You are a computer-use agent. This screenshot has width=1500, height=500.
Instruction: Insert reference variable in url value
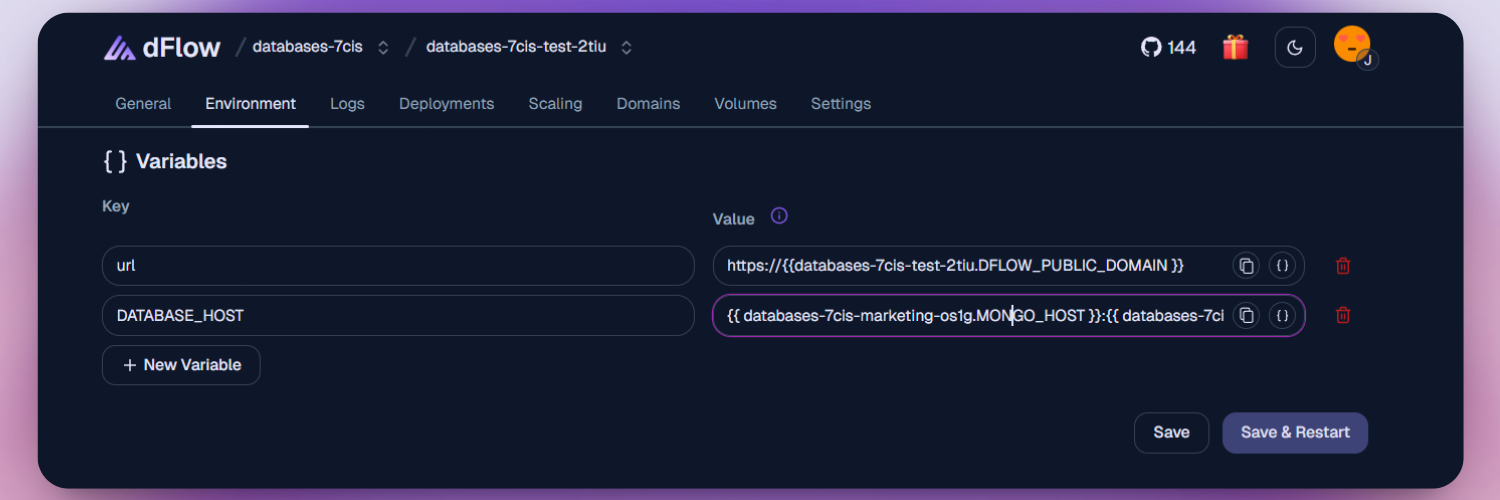1283,266
